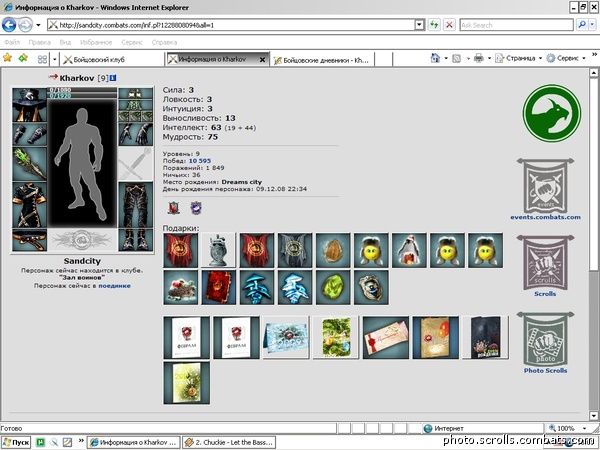Open Quick Tabs grid icon
This screenshot has height=450, width=600.
point(42,59)
